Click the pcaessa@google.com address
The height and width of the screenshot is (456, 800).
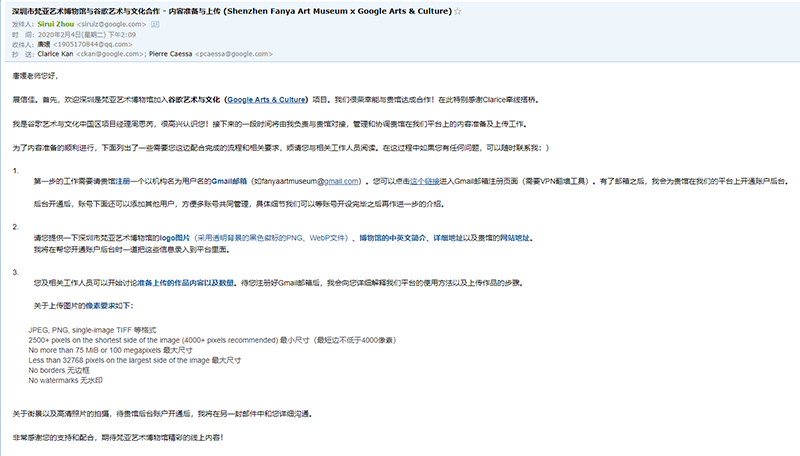point(234,54)
